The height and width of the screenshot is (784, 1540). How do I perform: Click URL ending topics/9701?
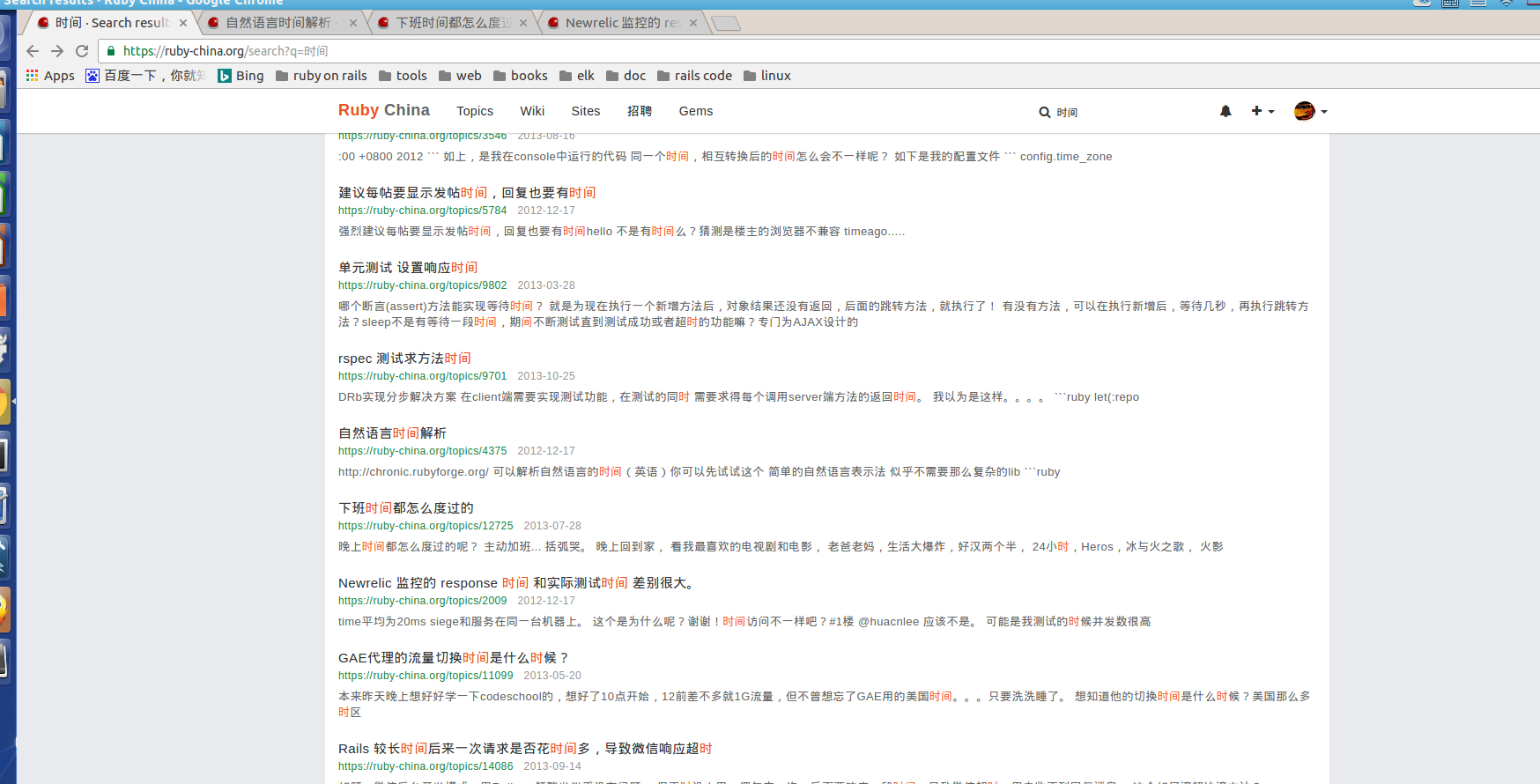pos(423,376)
